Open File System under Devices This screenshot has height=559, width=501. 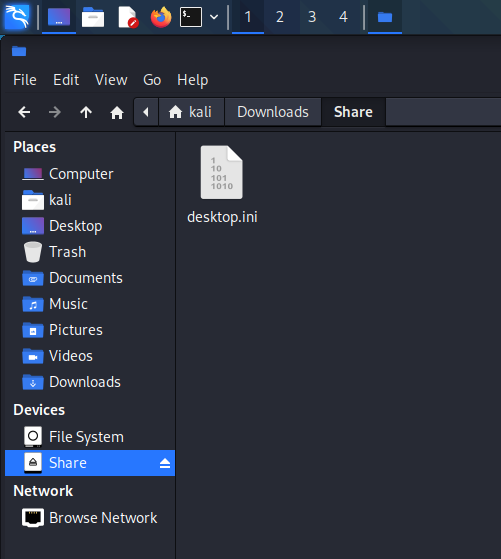pyautogui.click(x=90, y=437)
